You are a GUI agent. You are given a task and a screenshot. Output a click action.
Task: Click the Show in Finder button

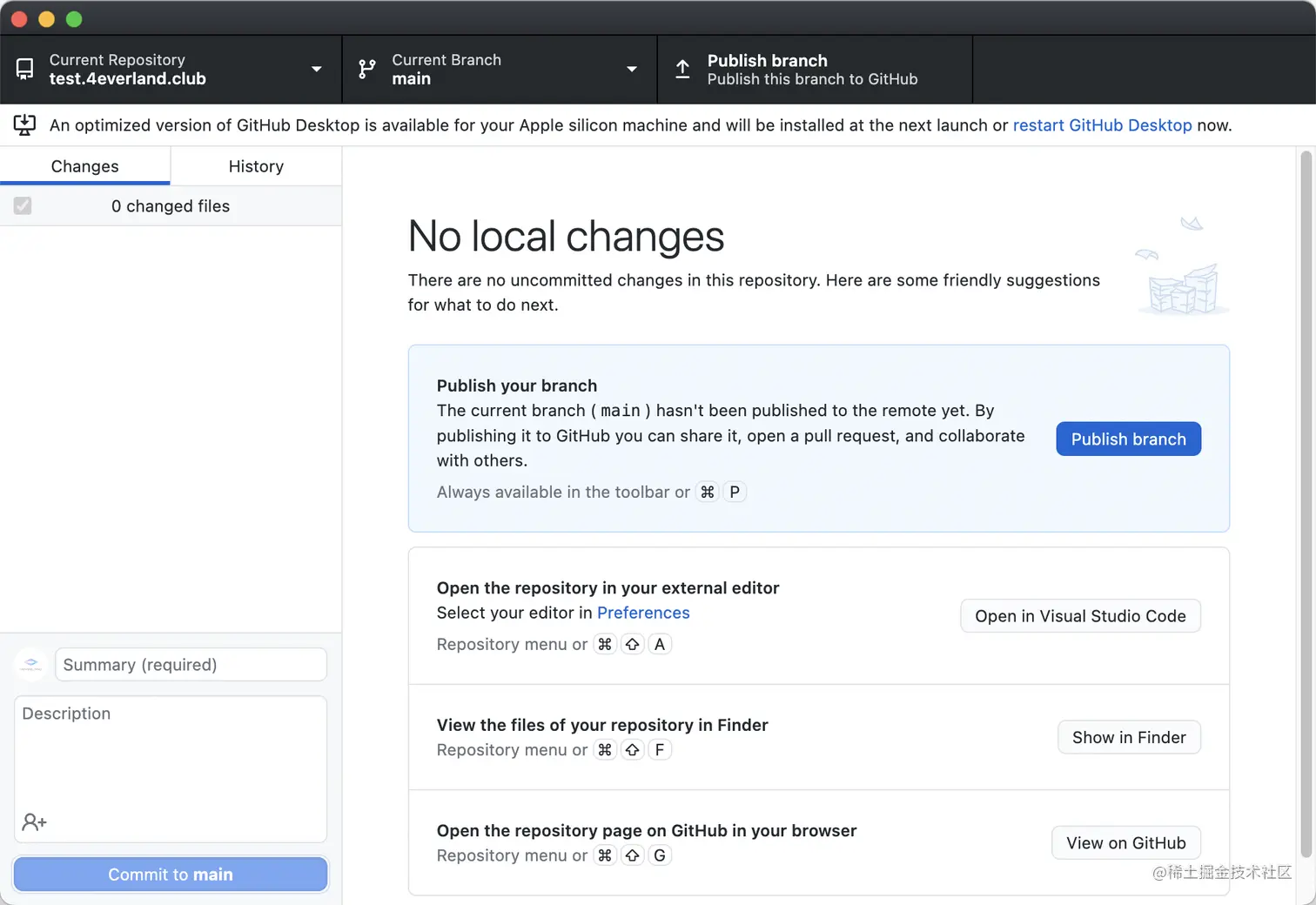[1129, 737]
